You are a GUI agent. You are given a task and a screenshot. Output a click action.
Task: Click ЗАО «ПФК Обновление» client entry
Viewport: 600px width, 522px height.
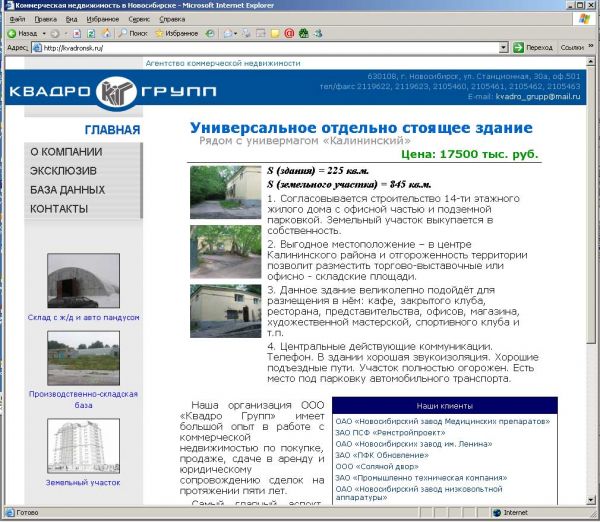coord(382,455)
